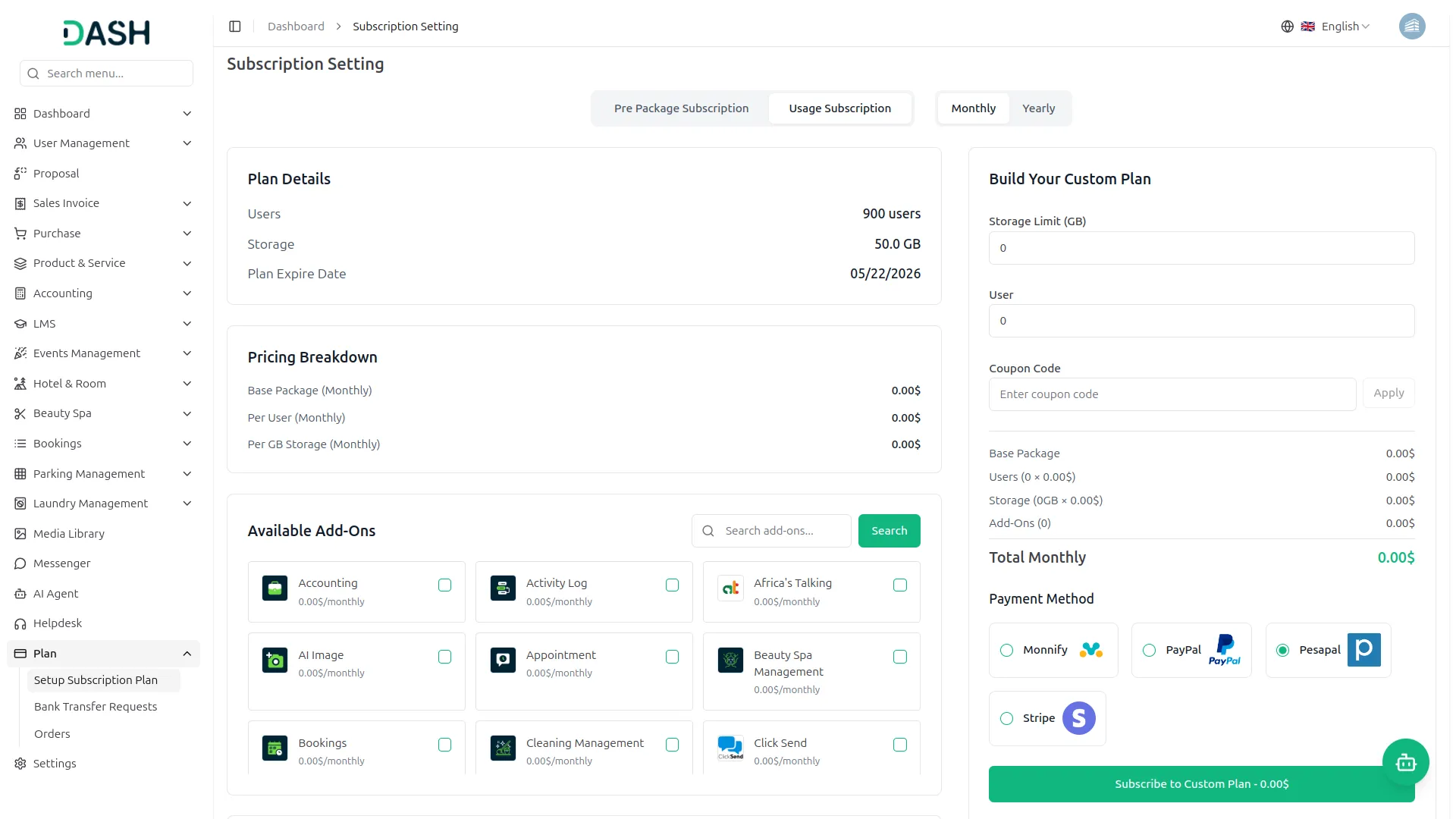Open the floating chatbot icon
Screen dimensions: 1456x819
[x=1405, y=762]
